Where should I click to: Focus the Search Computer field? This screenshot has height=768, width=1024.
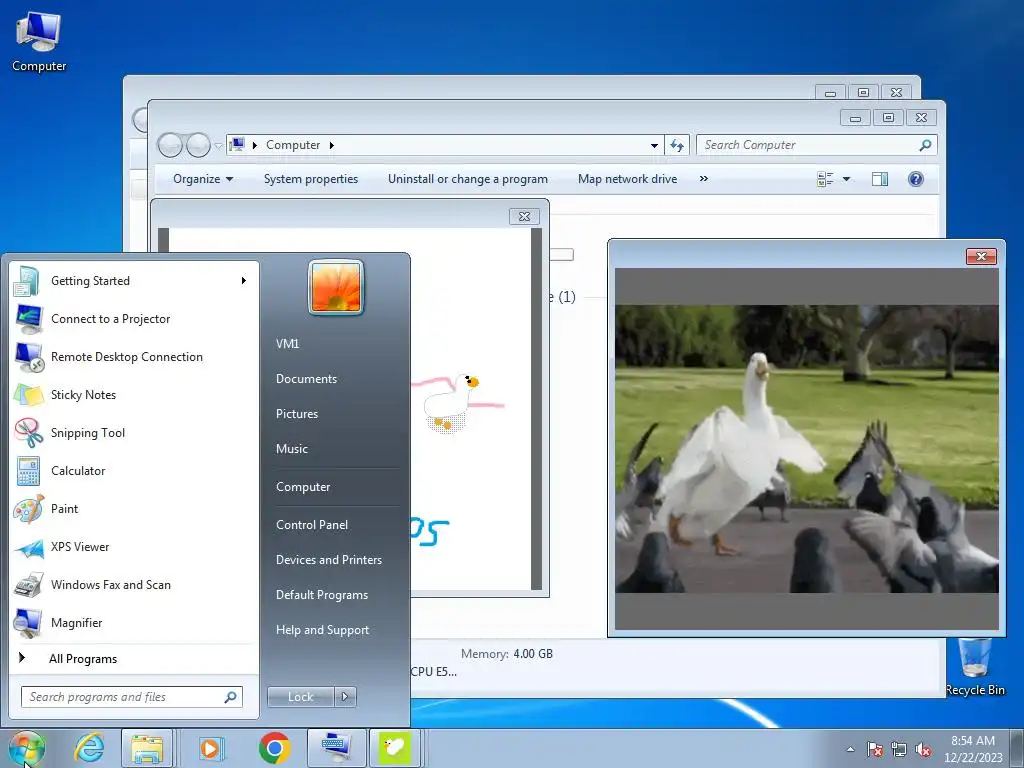click(x=816, y=145)
